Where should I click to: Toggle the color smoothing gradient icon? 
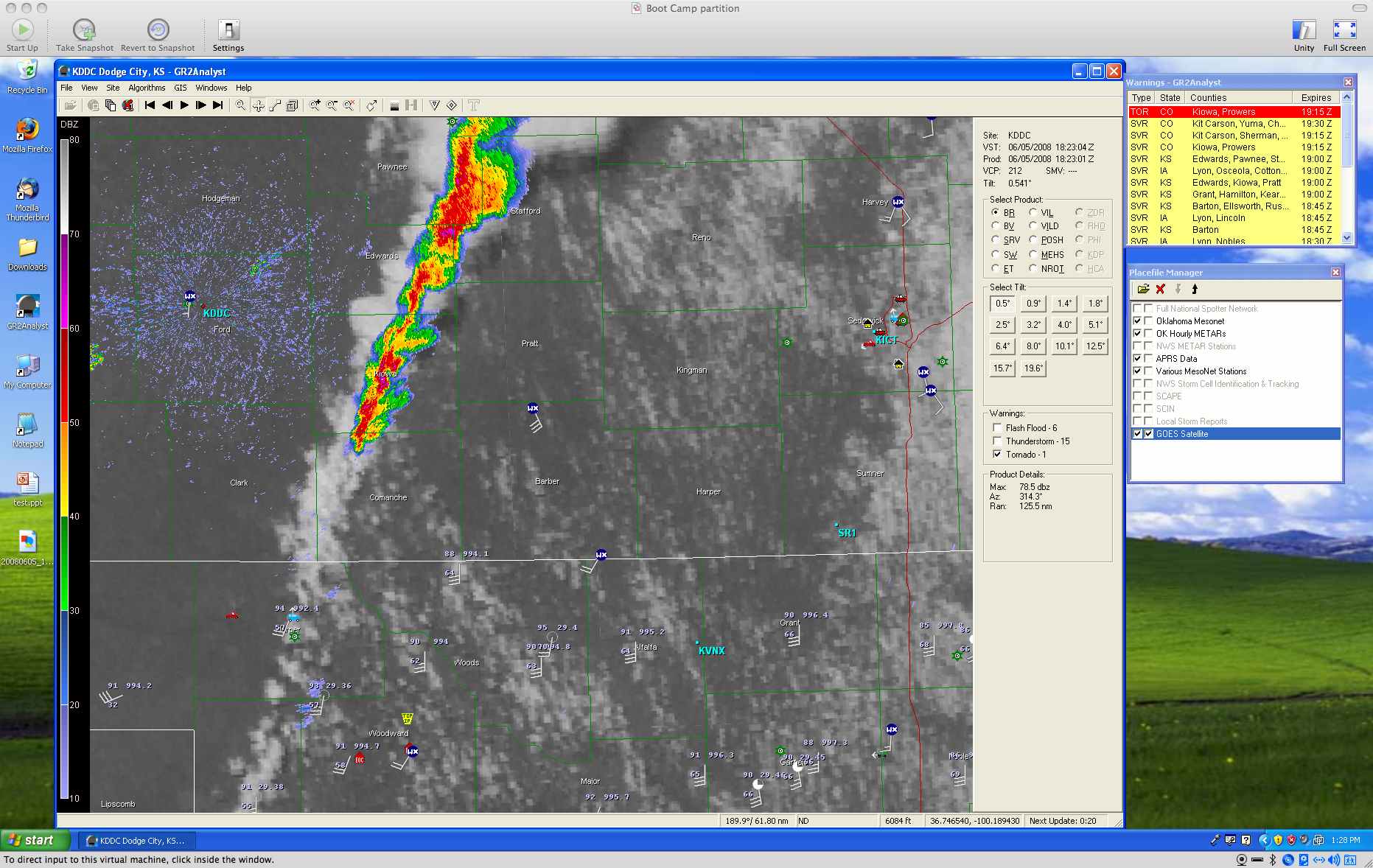tap(394, 105)
